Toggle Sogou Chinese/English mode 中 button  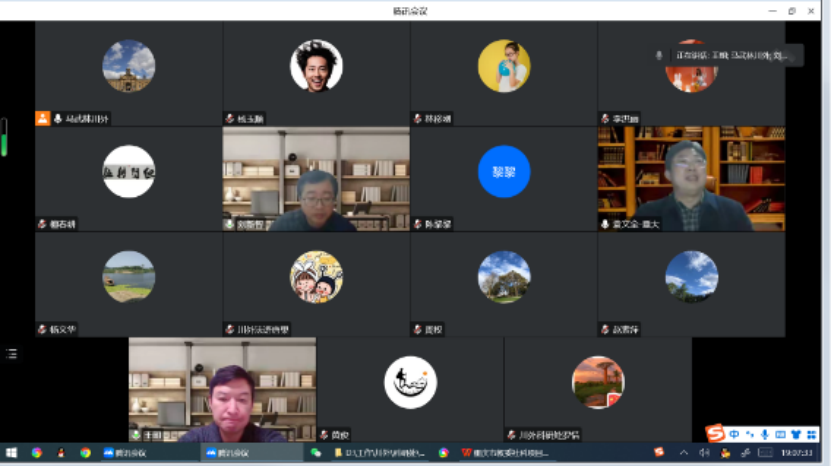733,434
